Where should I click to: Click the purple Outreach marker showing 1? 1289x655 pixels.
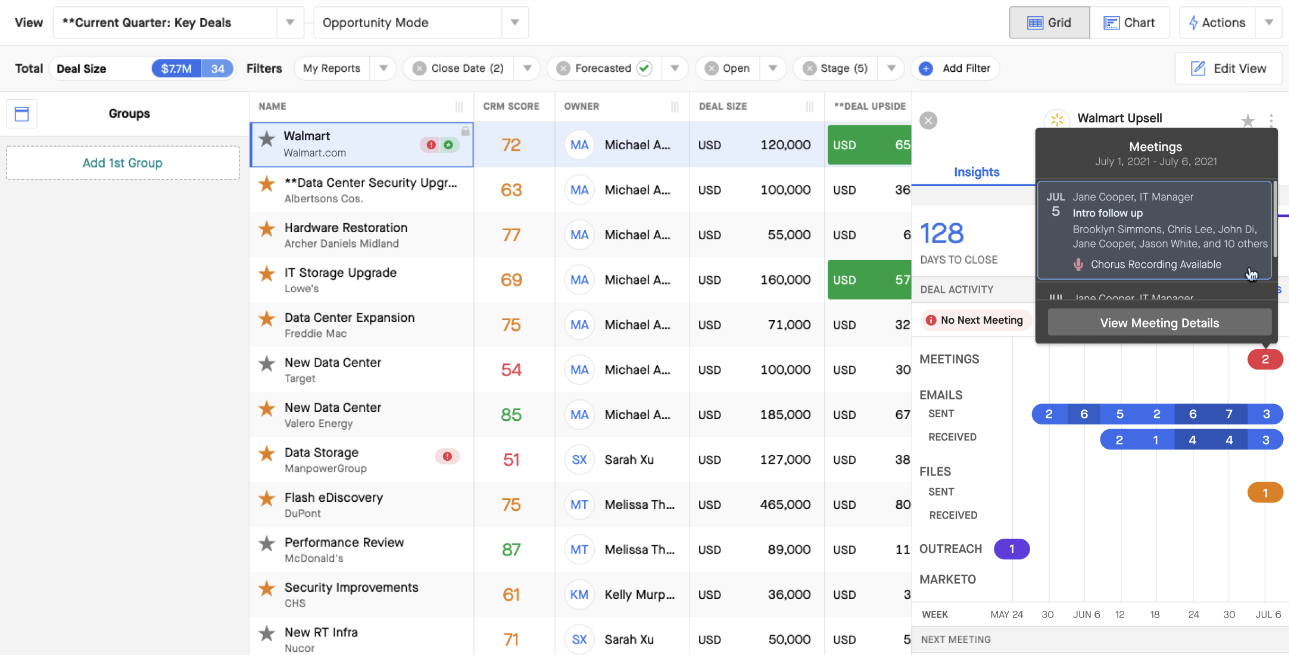(1012, 549)
